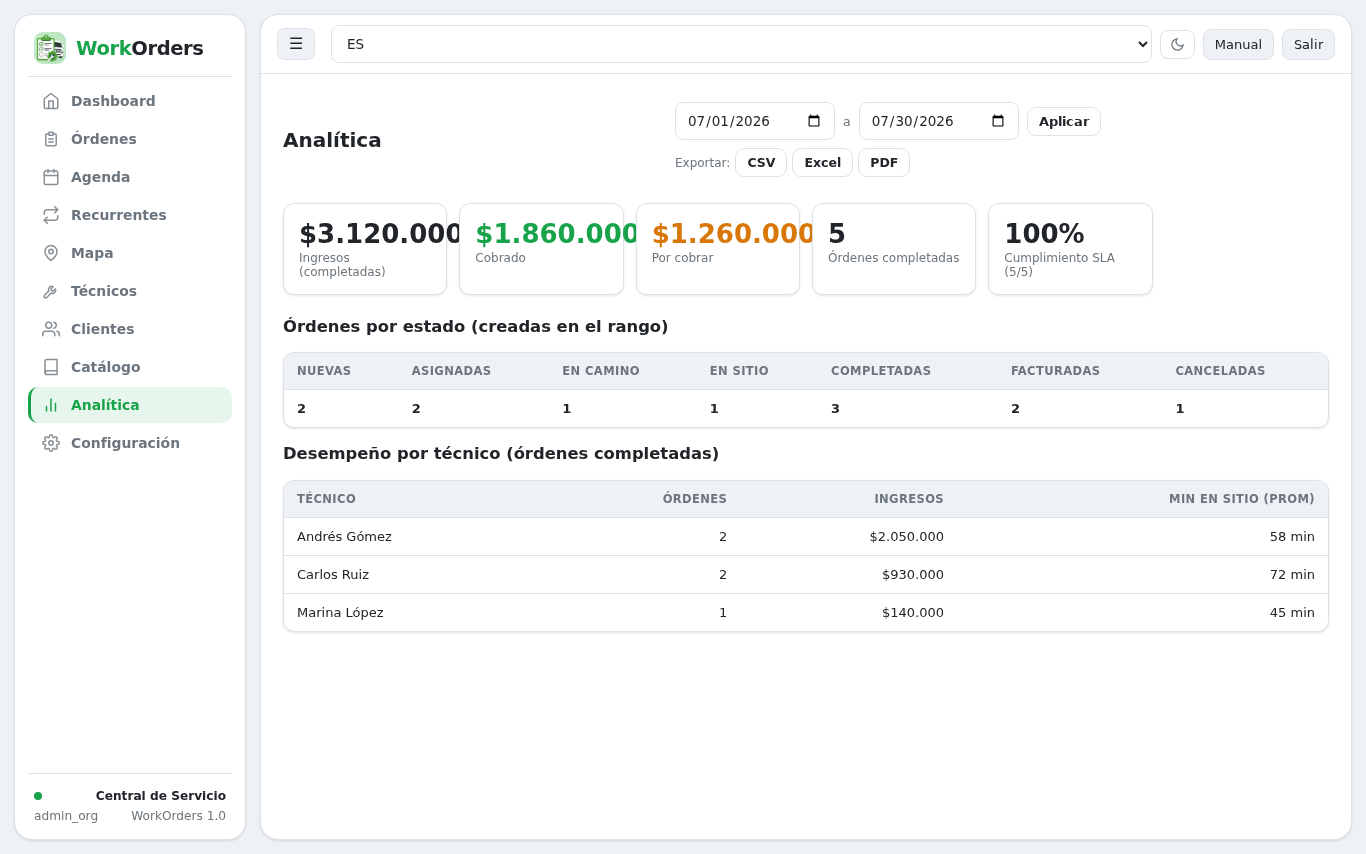Select the Marina López row name
The width and height of the screenshot is (1366, 854).
tap(340, 613)
